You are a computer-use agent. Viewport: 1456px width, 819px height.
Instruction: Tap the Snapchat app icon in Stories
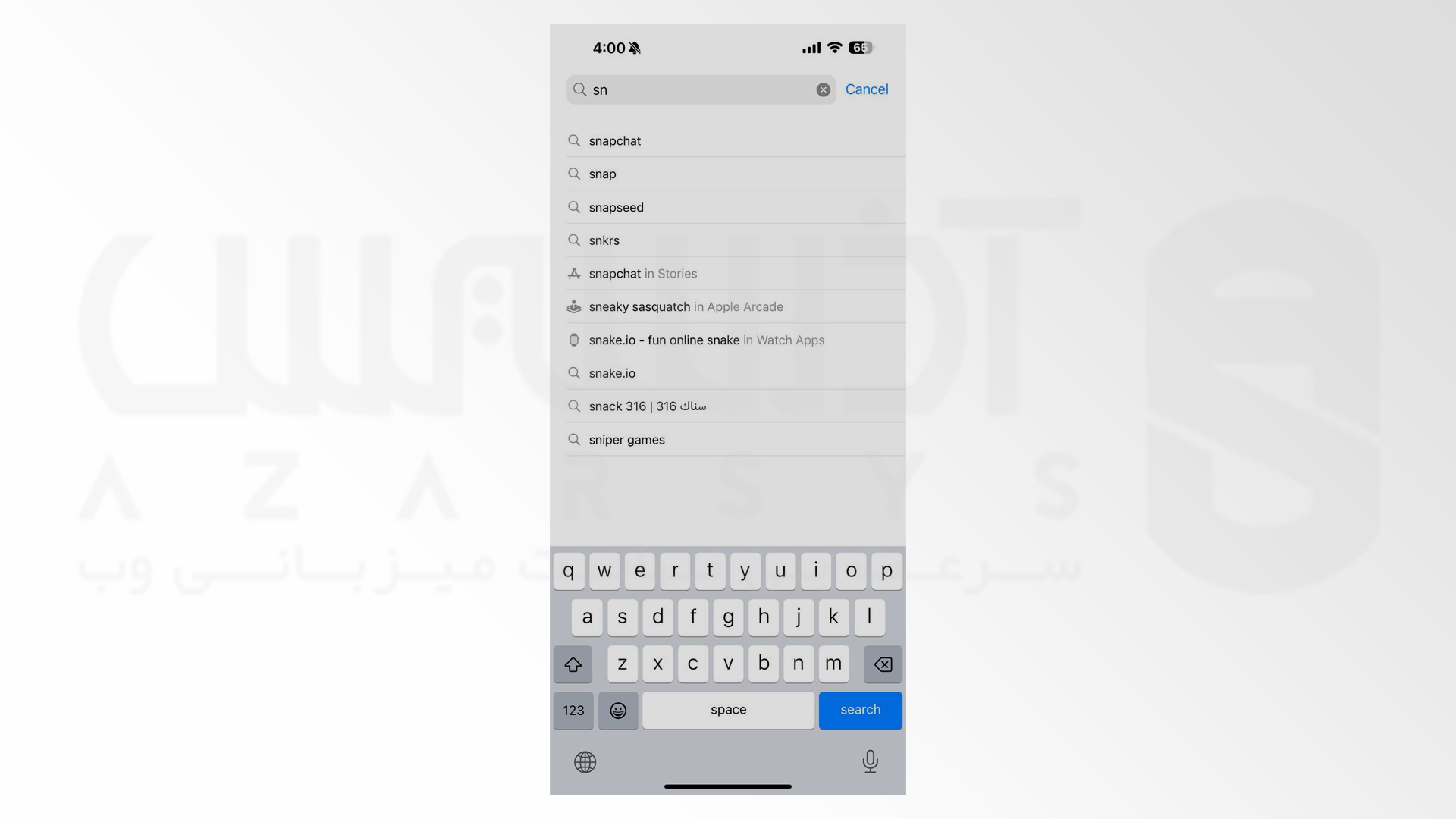574,273
